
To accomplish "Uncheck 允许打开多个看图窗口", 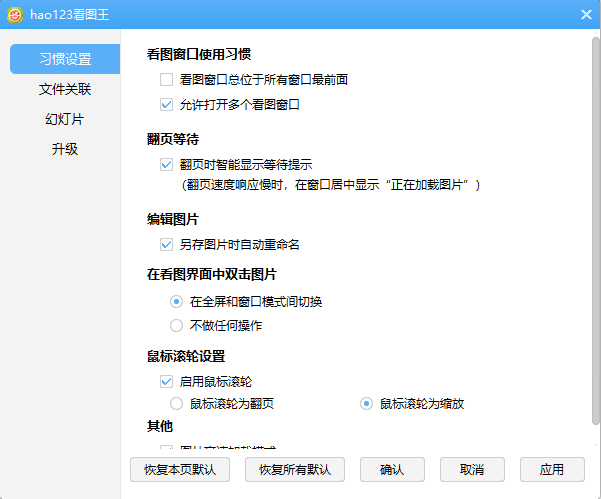I will coord(166,105).
